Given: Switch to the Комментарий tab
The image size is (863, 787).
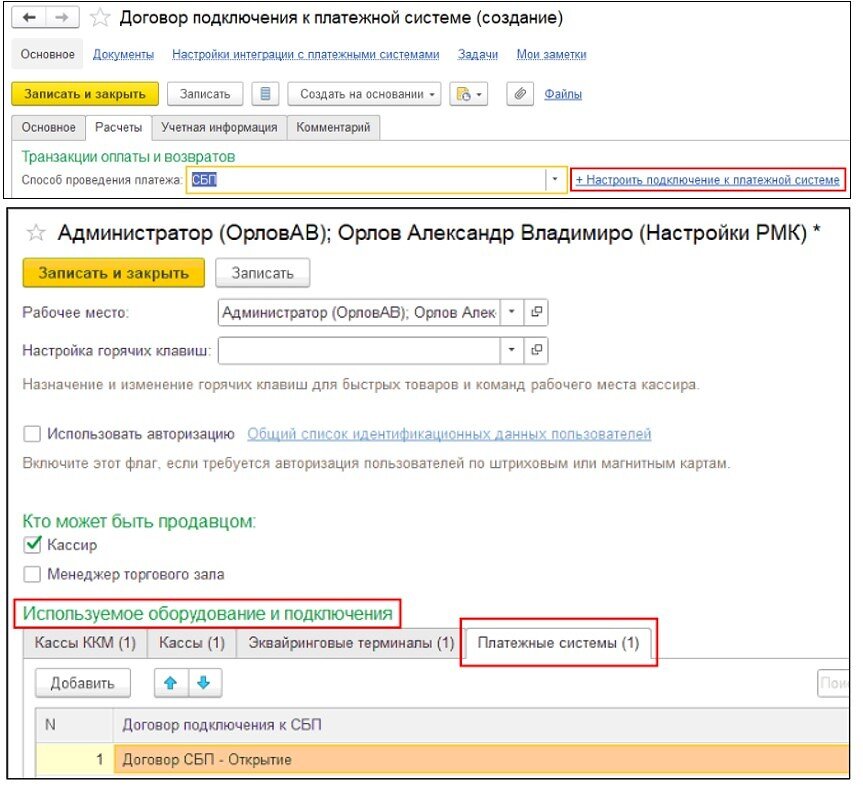Looking at the screenshot, I should pos(333,127).
